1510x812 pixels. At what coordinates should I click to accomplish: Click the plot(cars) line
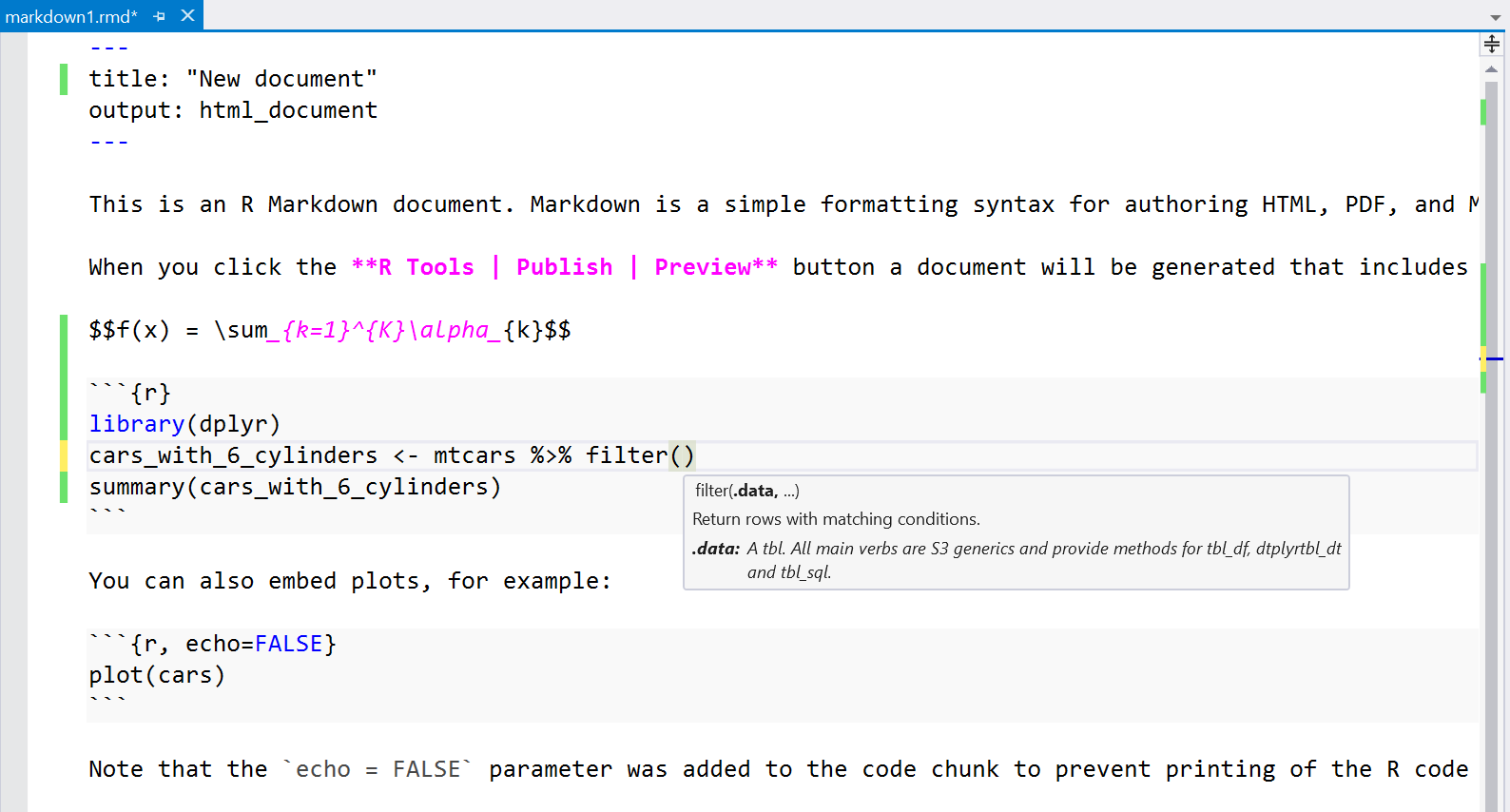(x=157, y=675)
